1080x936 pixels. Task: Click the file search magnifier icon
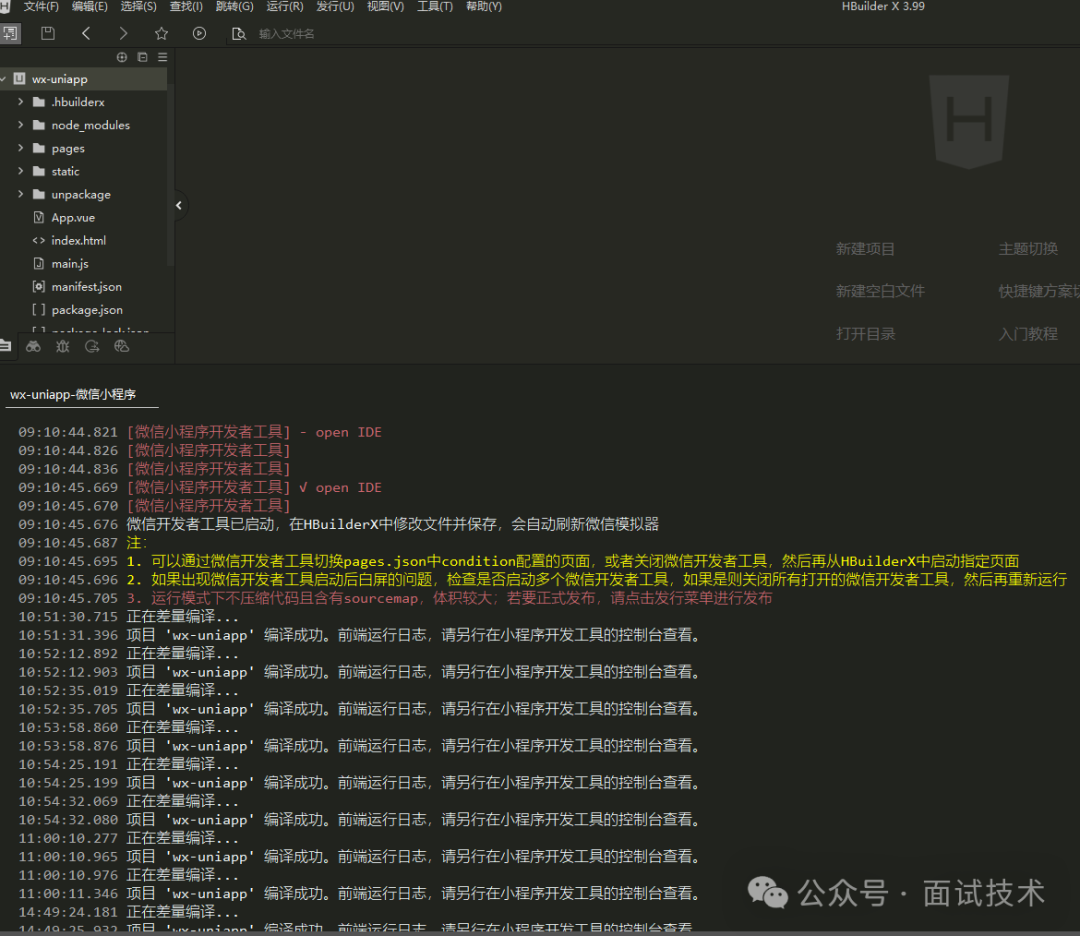(238, 34)
